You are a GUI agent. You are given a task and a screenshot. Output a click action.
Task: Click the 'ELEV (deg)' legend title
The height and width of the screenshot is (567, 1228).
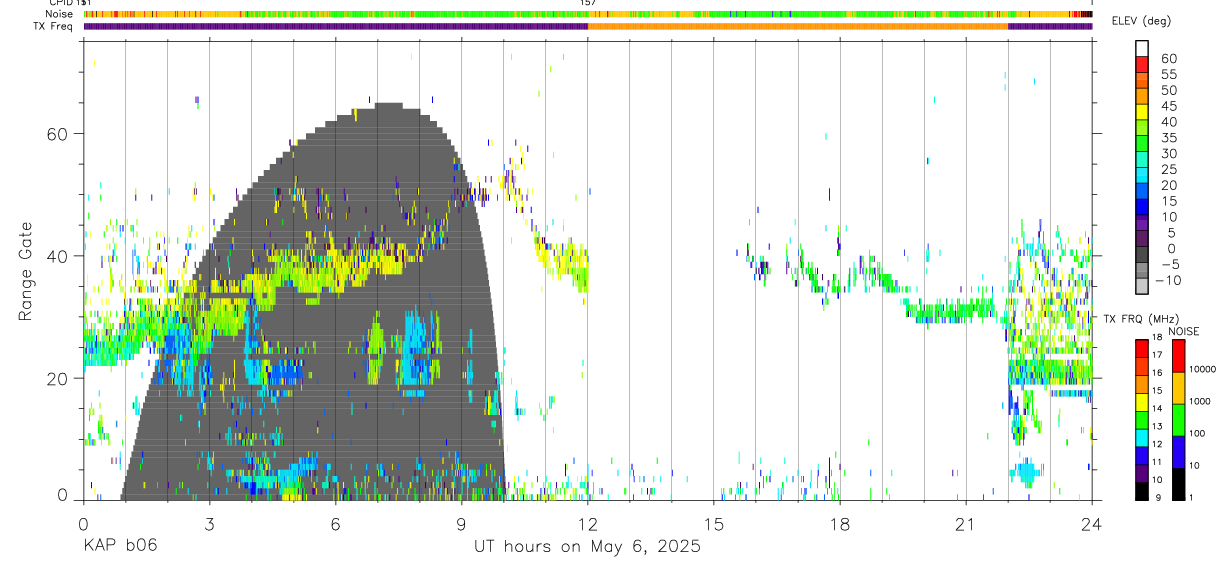[1142, 21]
